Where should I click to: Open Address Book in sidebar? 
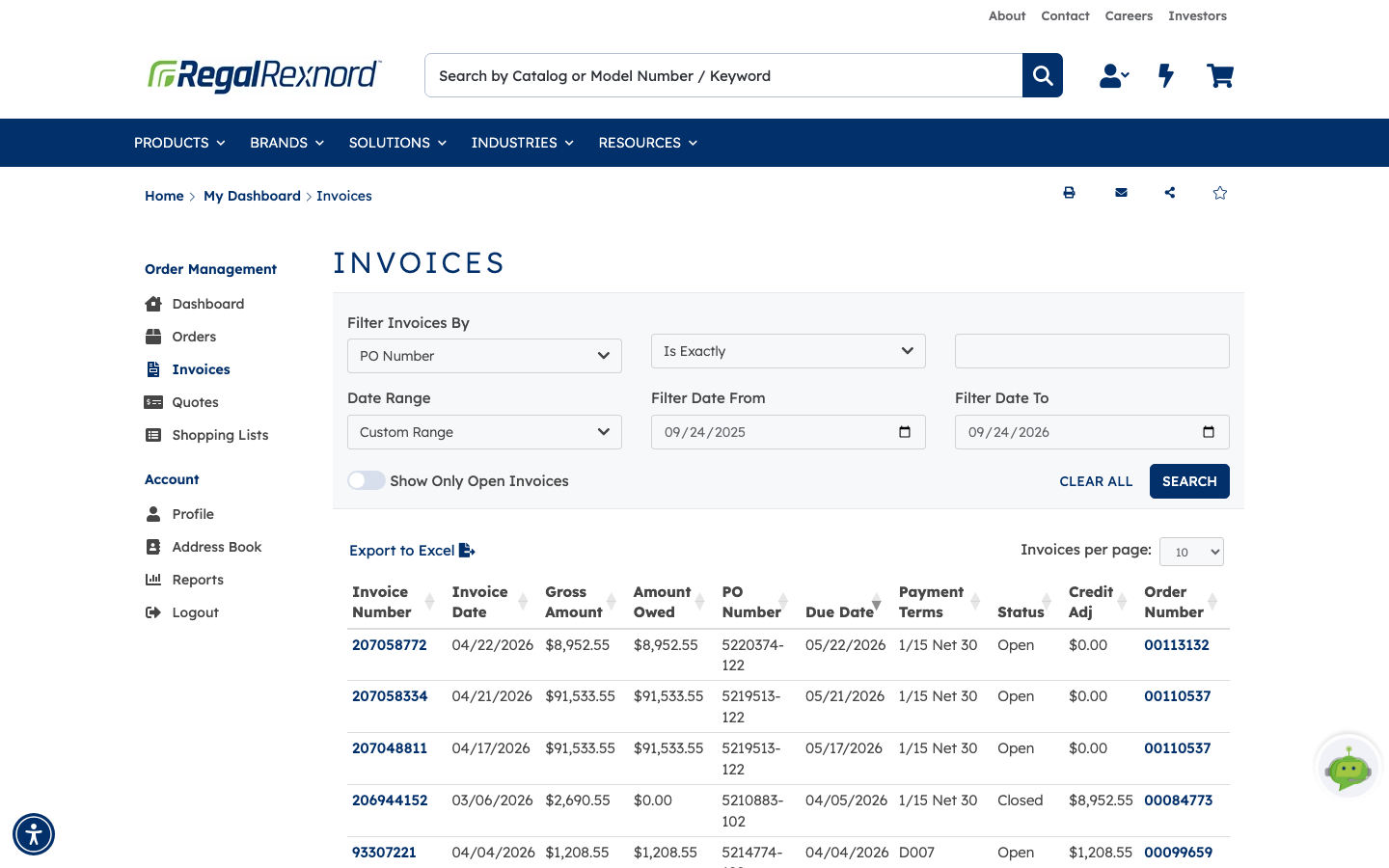click(x=217, y=547)
